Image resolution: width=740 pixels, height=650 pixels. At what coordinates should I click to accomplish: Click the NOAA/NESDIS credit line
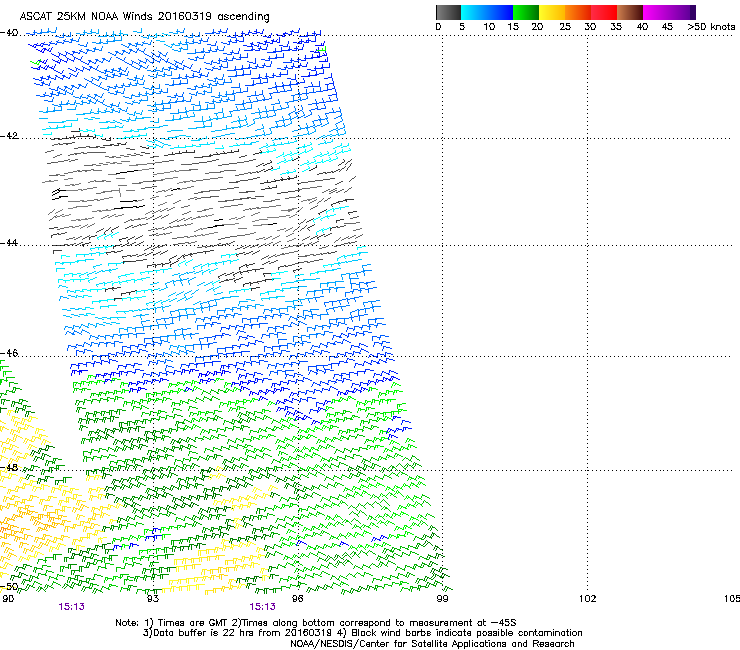tap(432, 644)
